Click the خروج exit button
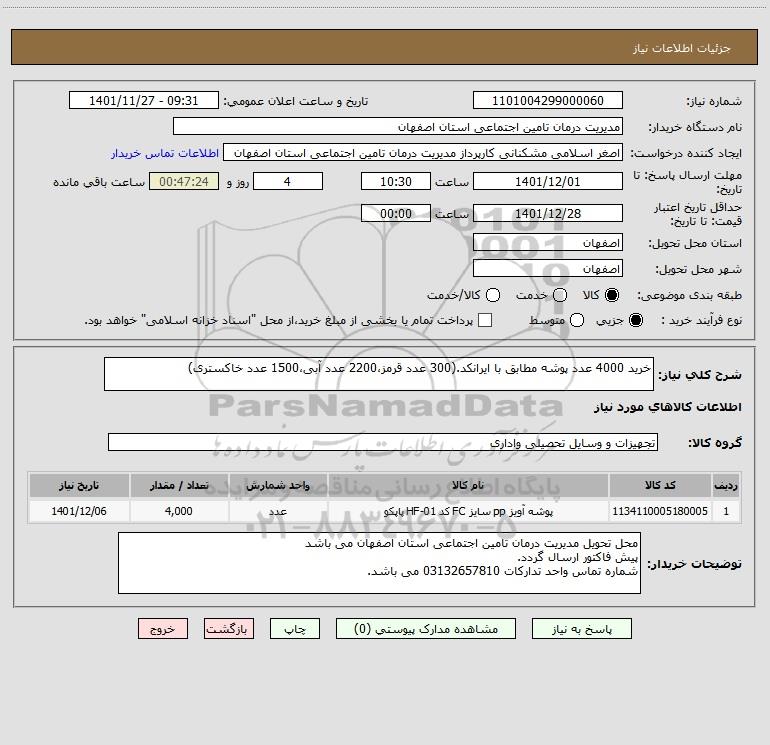Image resolution: width=770 pixels, height=745 pixels. pos(163,629)
